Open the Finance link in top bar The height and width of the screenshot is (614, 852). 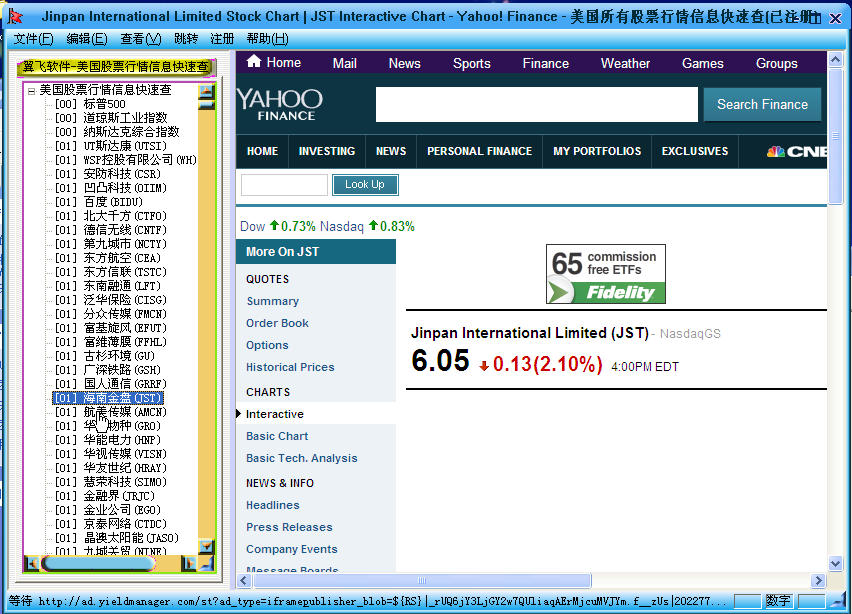click(546, 64)
